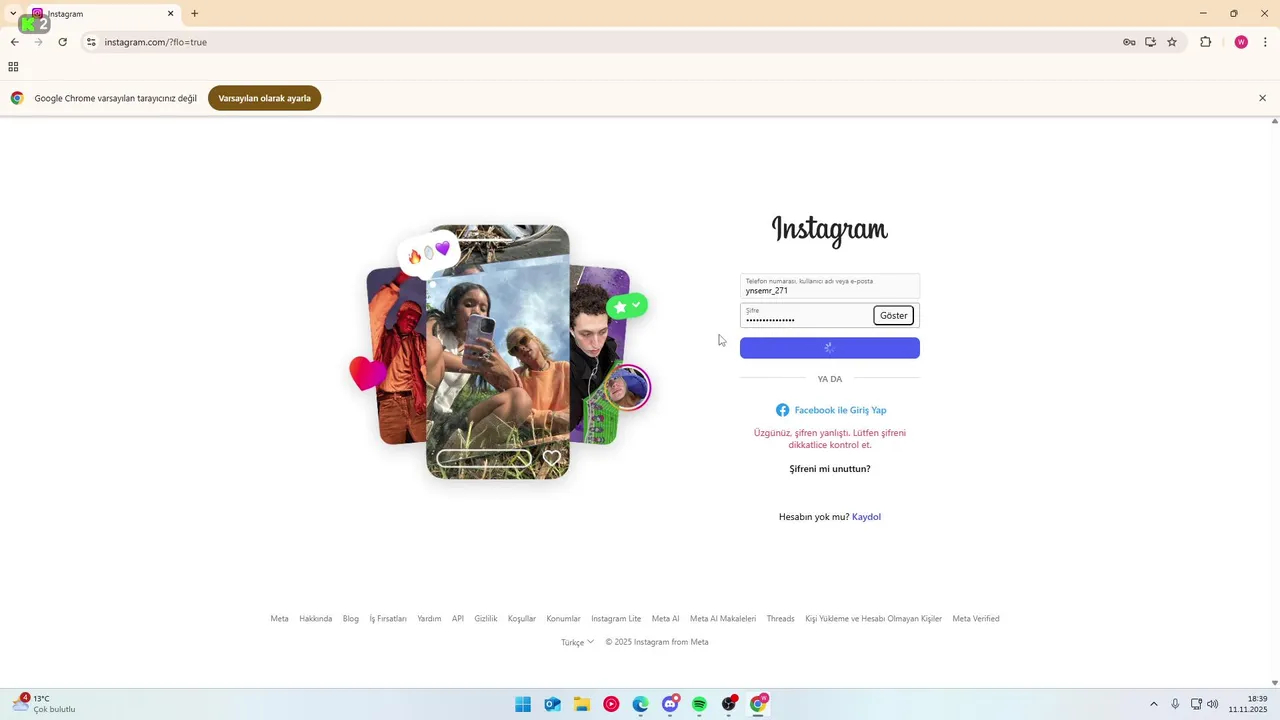Open Gizlilik footer link
1280x720 pixels.
486,619
